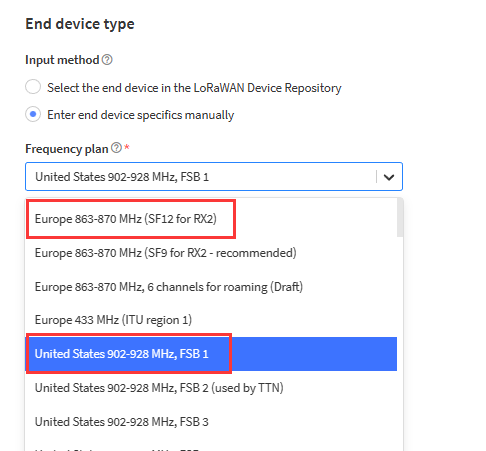Click the Frequency plan label text

(x=67, y=149)
